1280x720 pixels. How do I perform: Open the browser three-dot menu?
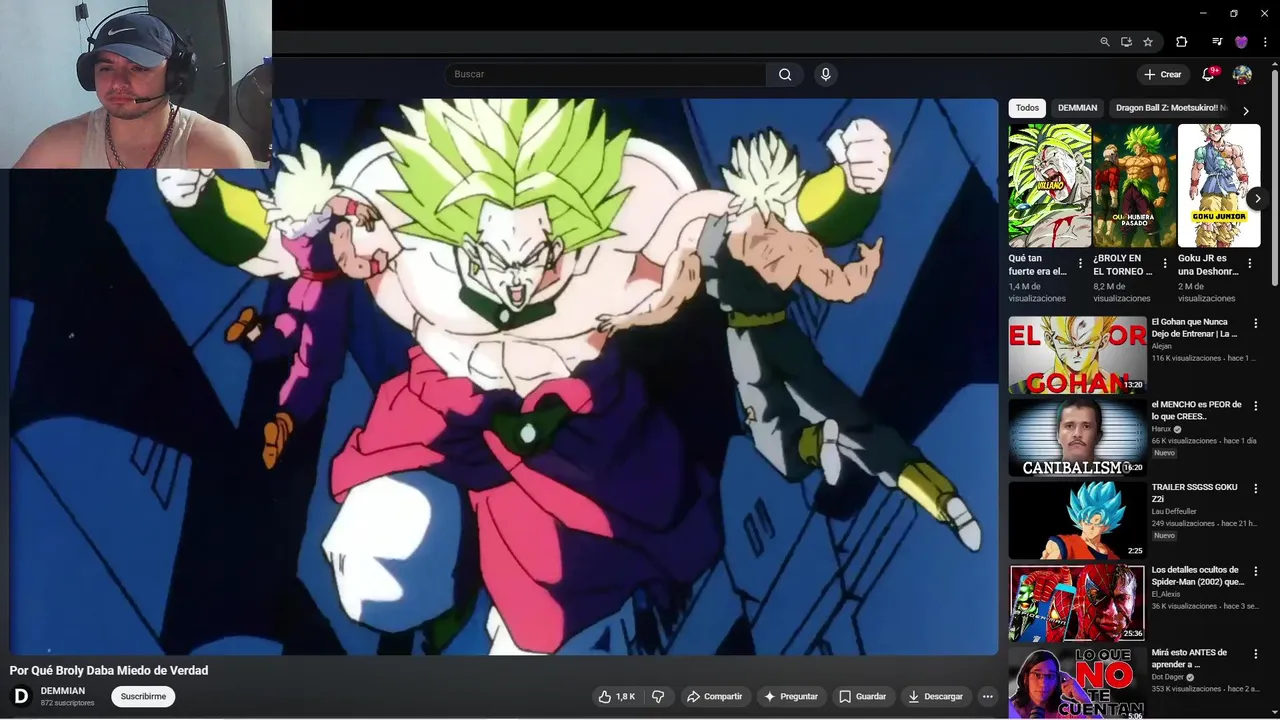click(1265, 42)
